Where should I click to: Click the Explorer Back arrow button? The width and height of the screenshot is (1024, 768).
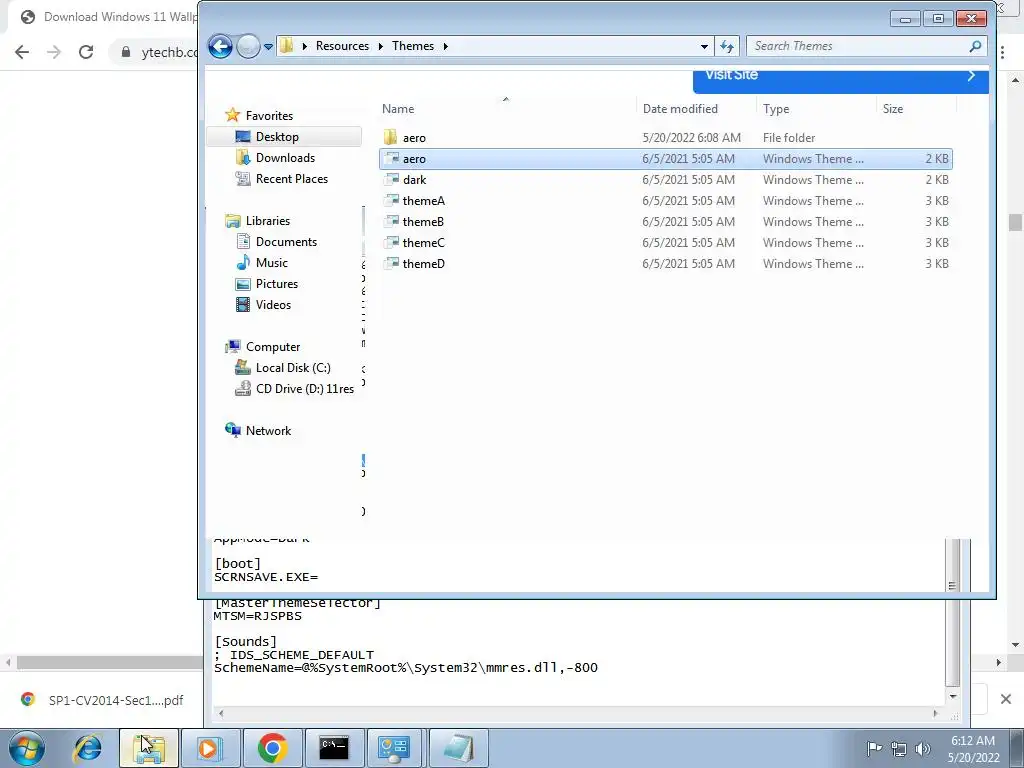(x=220, y=46)
